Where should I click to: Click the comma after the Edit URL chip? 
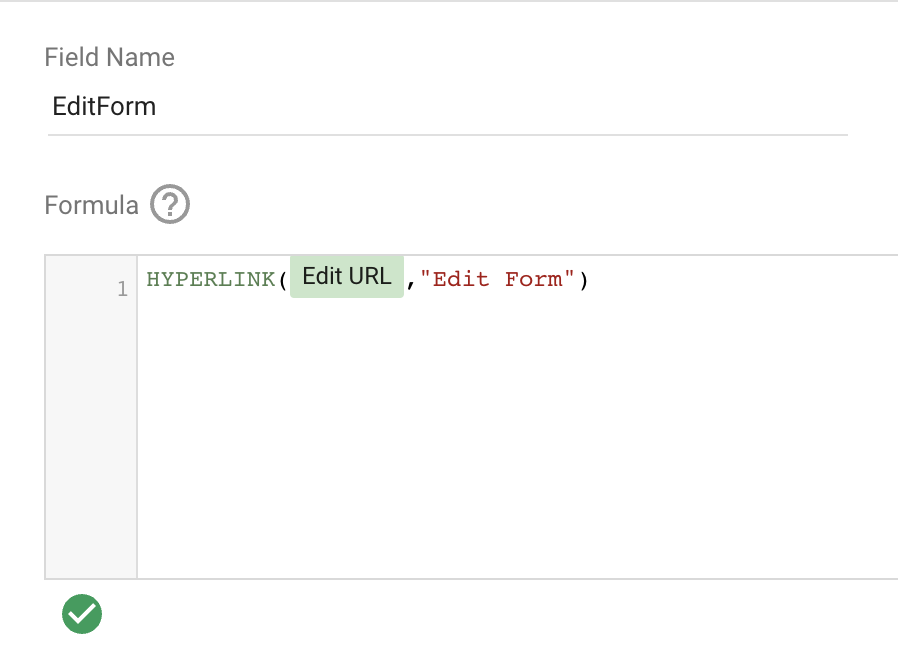click(x=411, y=282)
